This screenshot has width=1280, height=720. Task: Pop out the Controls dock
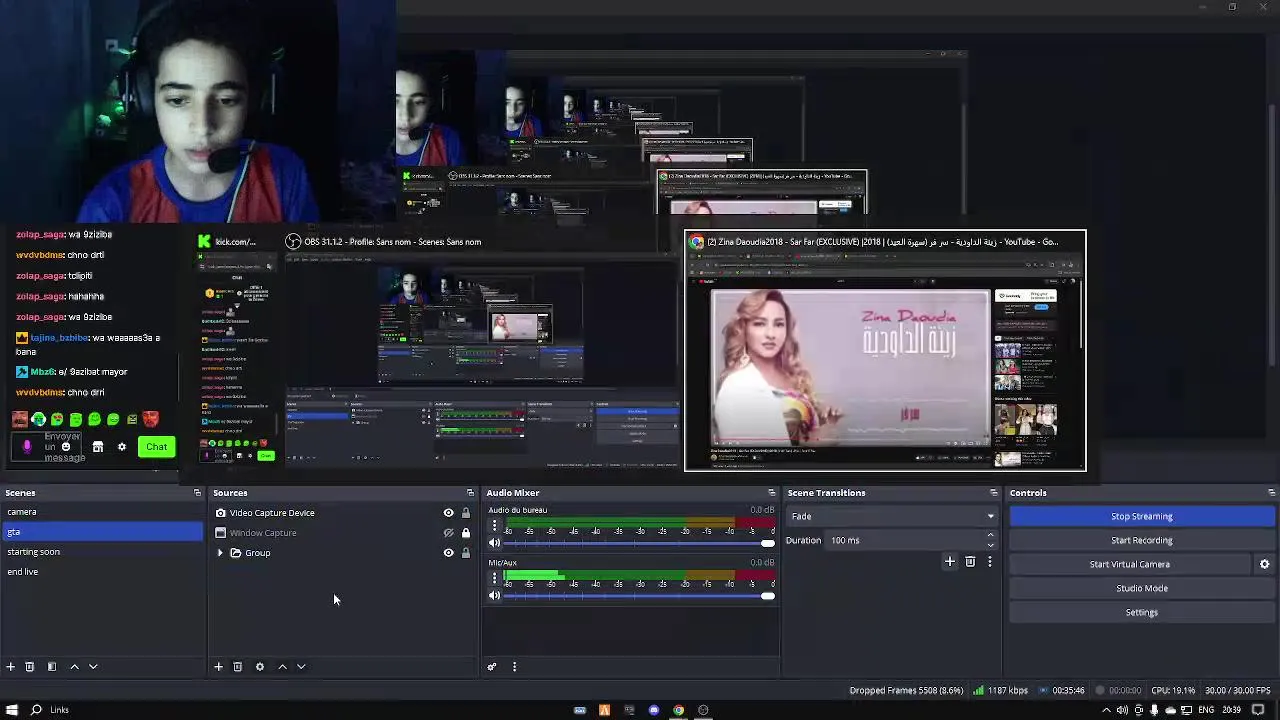[x=1271, y=493]
